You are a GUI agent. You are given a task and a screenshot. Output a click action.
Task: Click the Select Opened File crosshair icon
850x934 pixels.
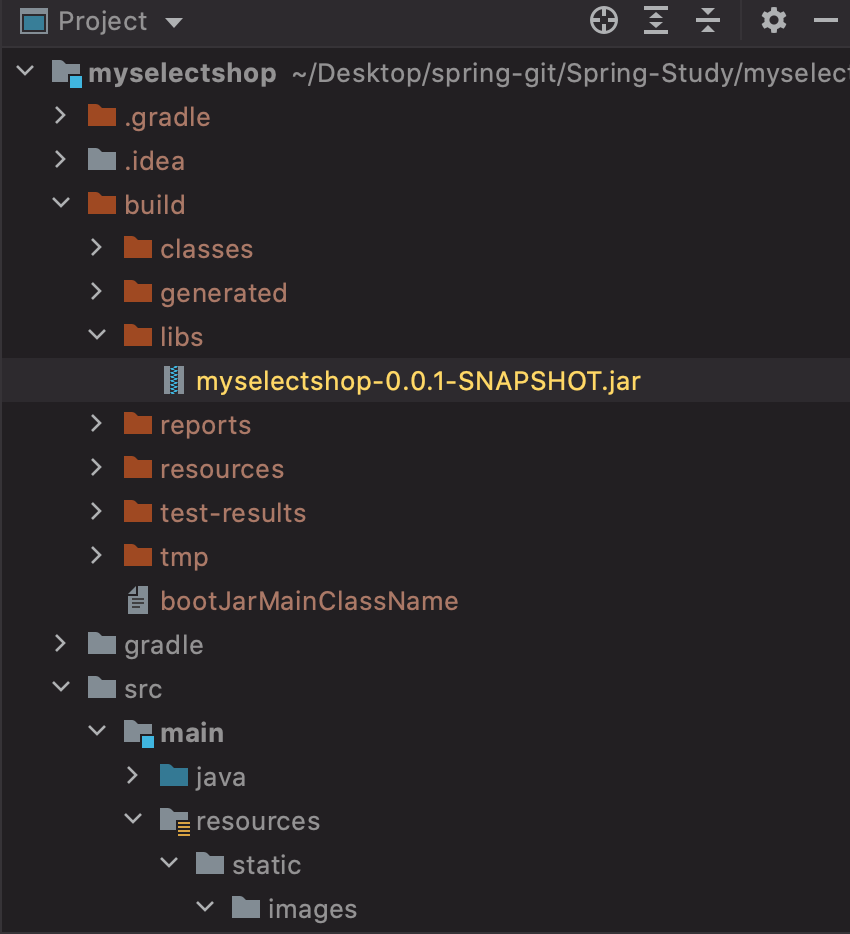603,21
